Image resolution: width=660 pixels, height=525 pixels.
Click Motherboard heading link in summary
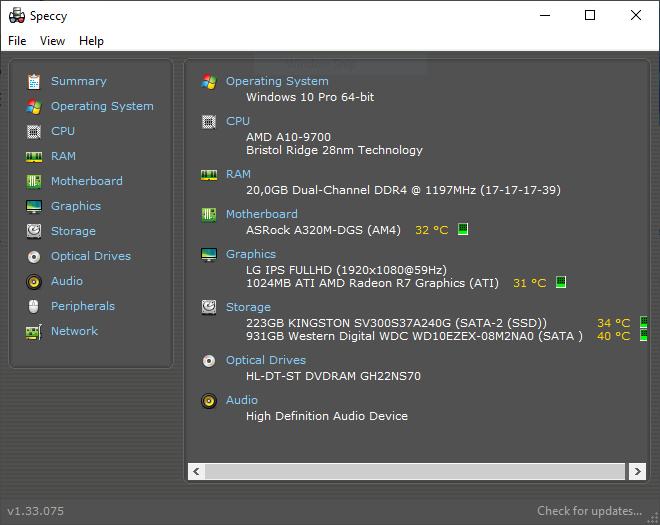point(262,214)
